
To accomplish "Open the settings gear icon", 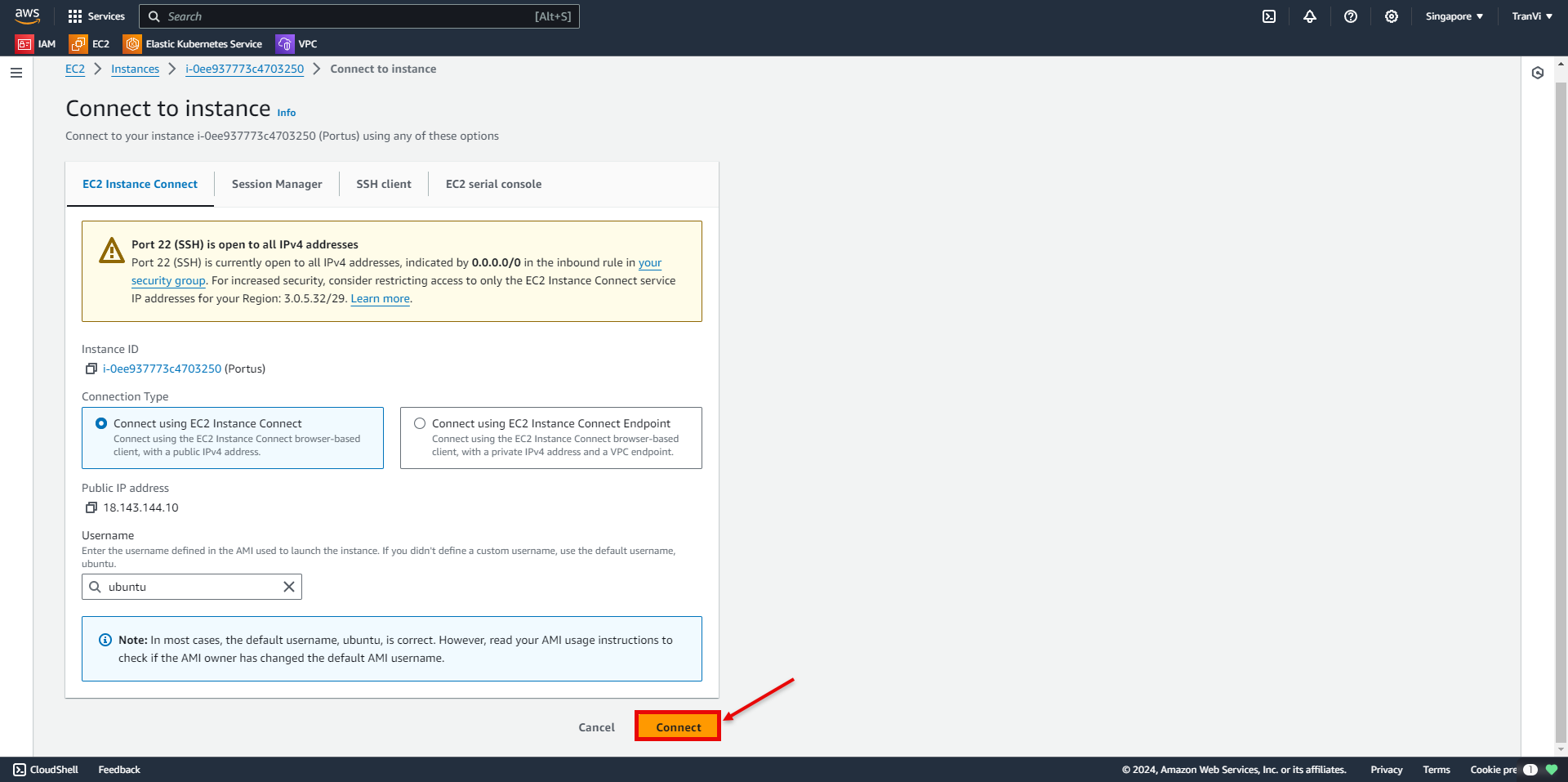I will 1392,16.
